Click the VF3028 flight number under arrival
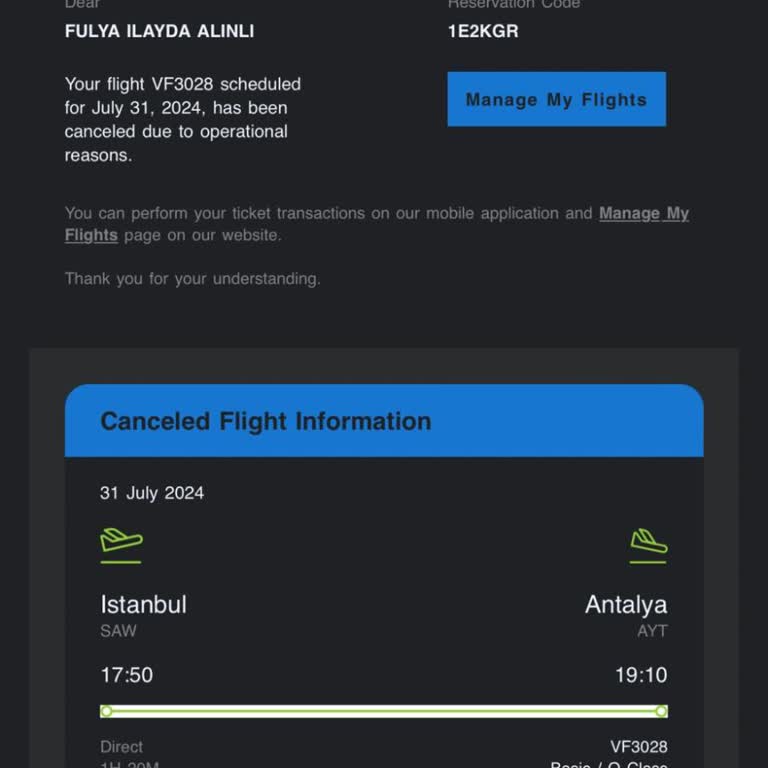Image resolution: width=768 pixels, height=768 pixels. click(639, 747)
